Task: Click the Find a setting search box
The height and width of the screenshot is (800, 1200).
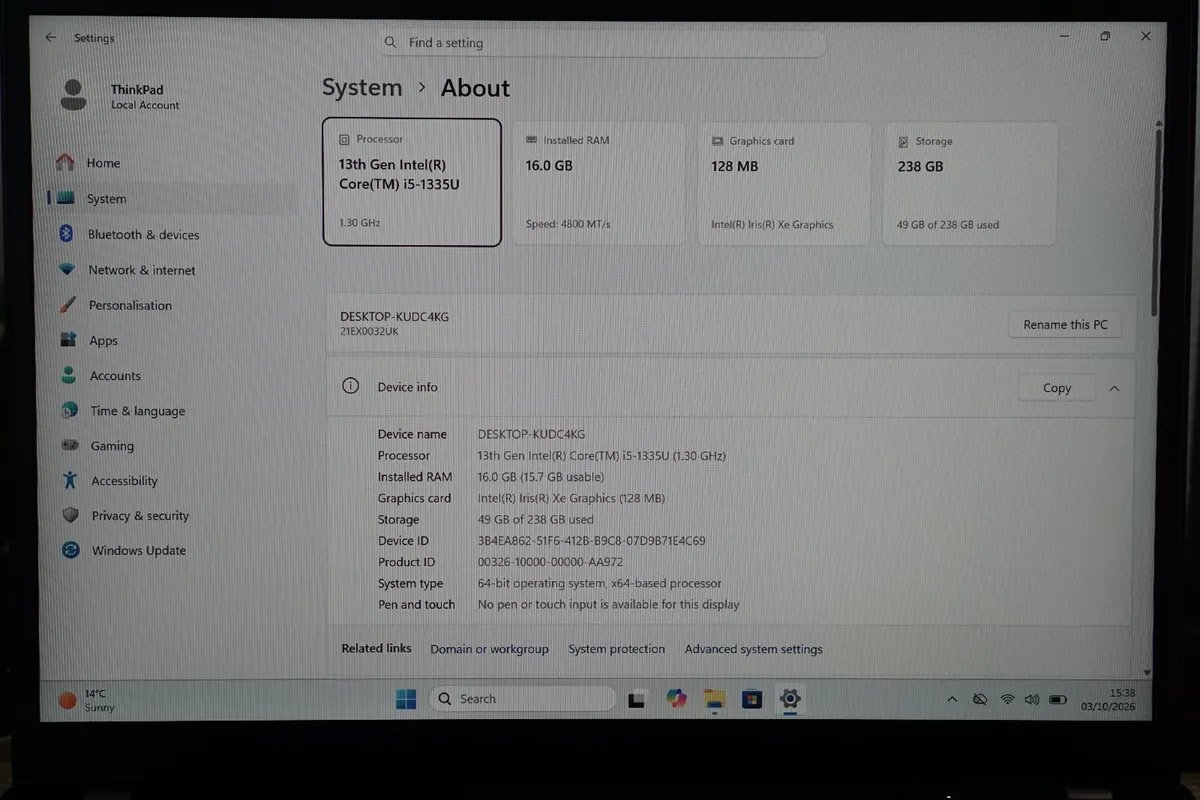Action: click(602, 43)
